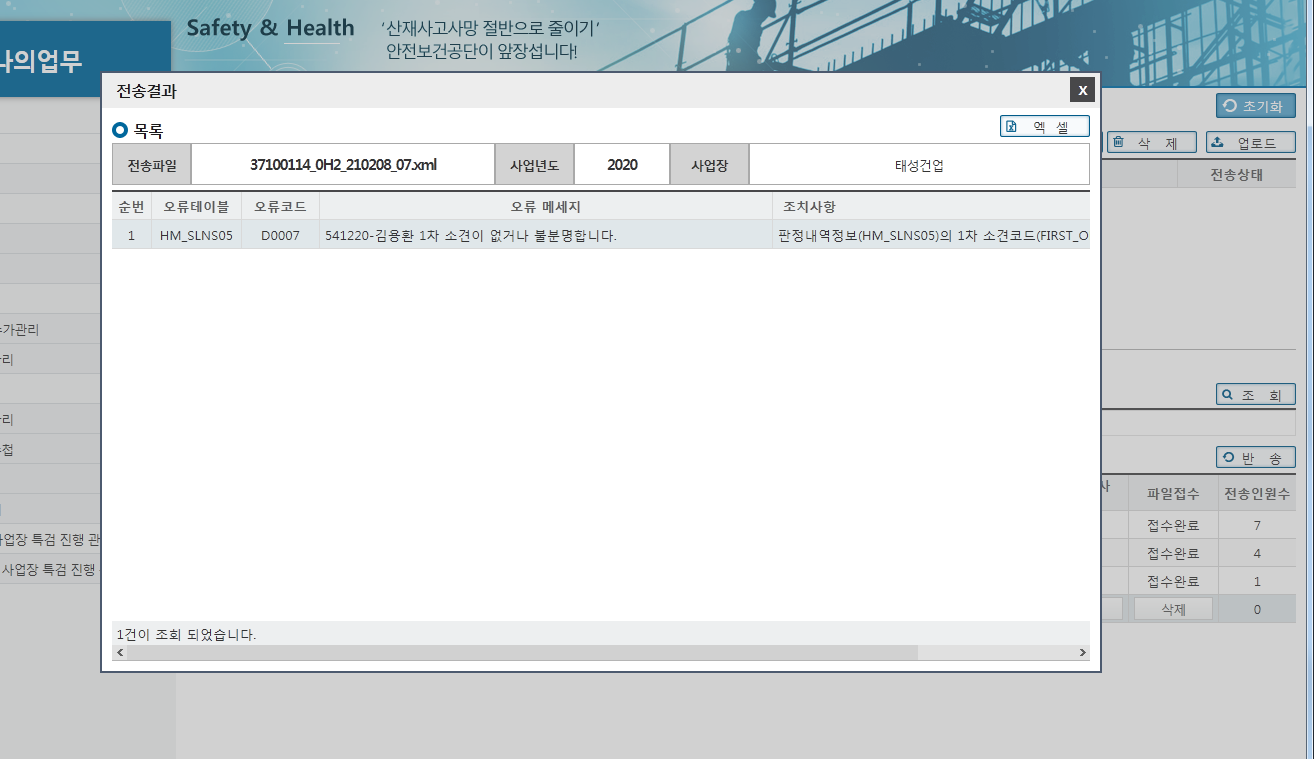The width and height of the screenshot is (1314, 759).
Task: Click horizontal scrollbar right arrow
Action: (1082, 652)
